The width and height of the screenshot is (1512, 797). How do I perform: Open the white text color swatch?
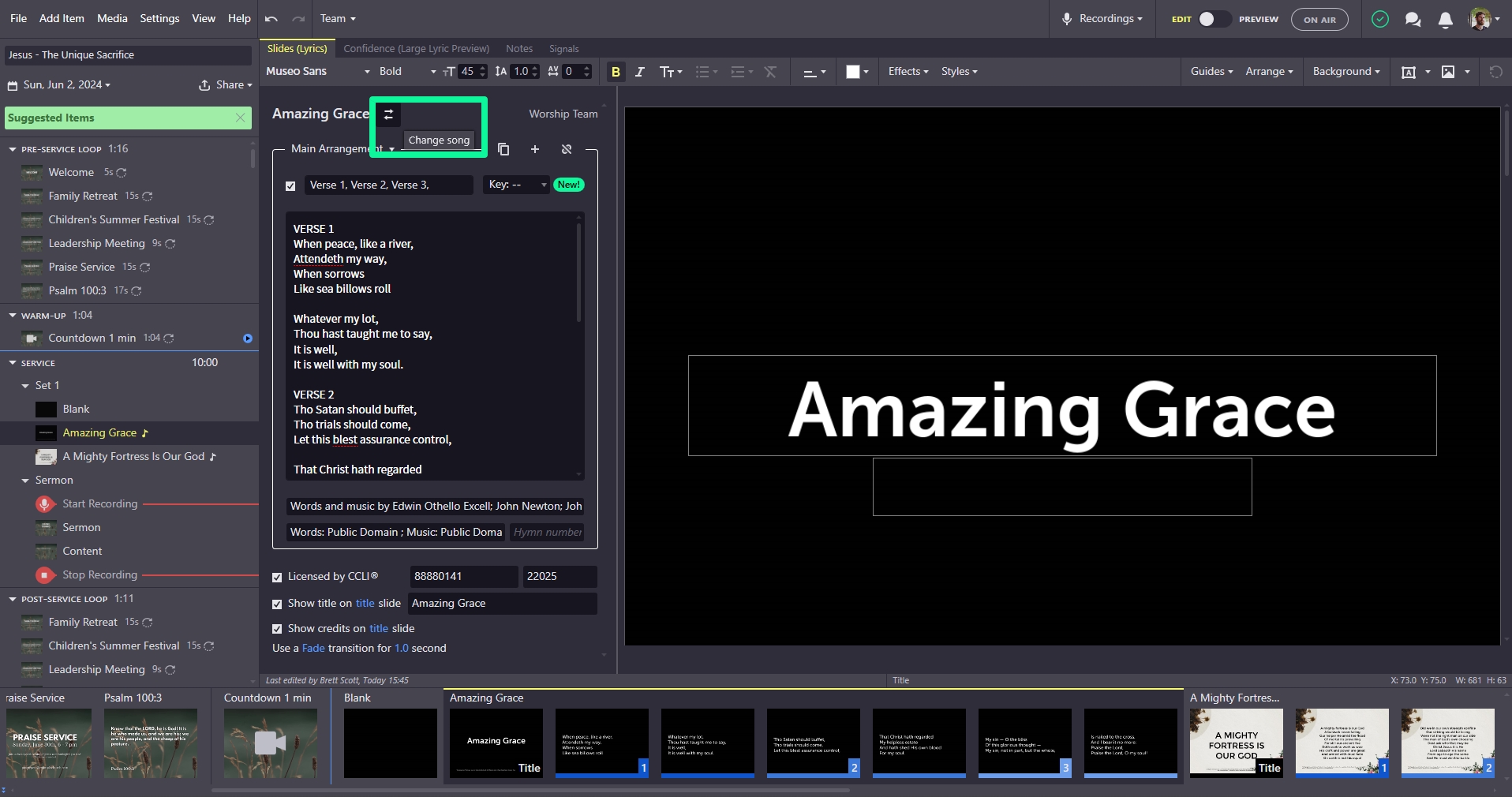tap(853, 72)
